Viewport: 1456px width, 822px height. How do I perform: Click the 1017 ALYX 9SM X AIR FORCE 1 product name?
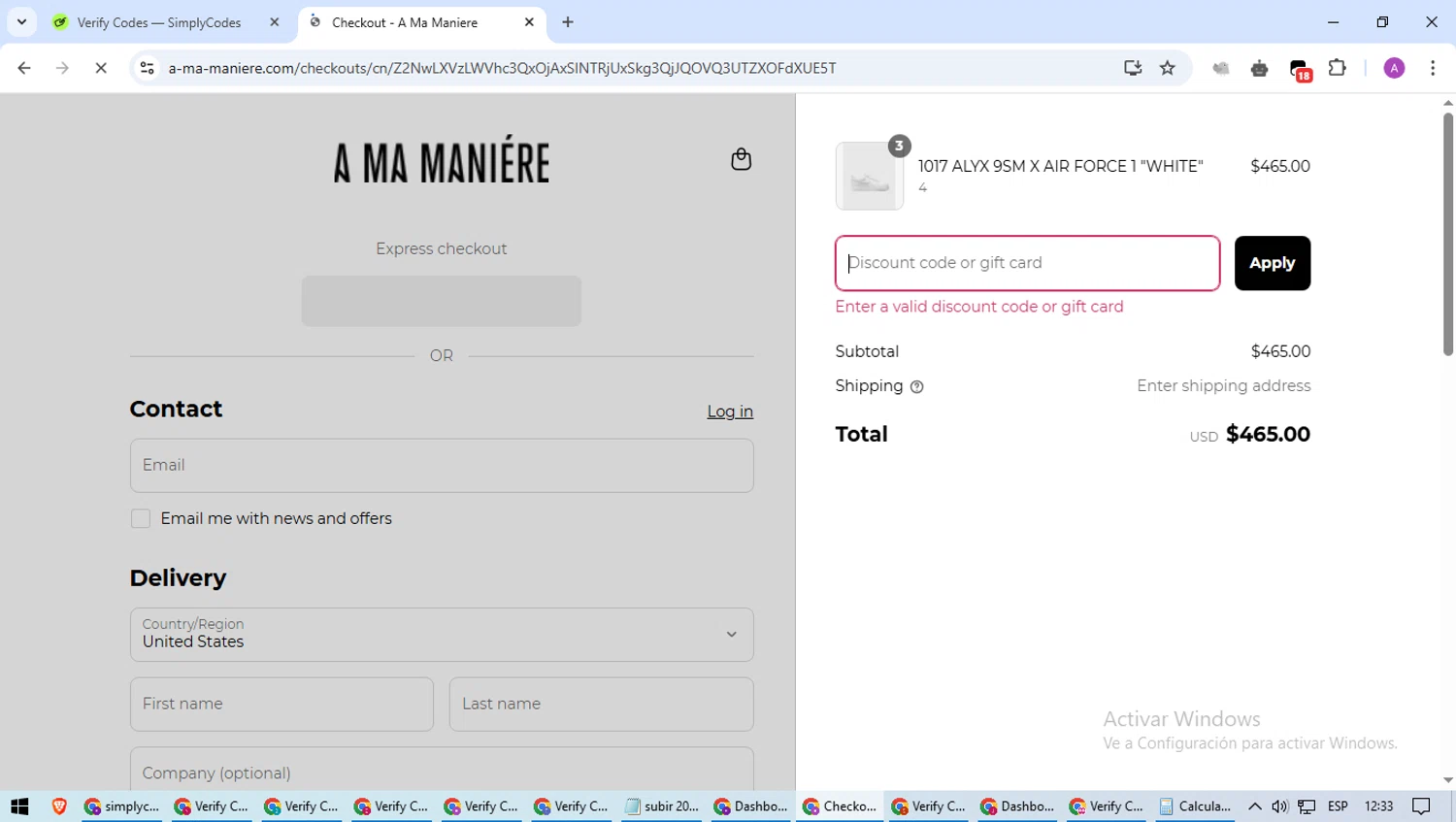1060,166
